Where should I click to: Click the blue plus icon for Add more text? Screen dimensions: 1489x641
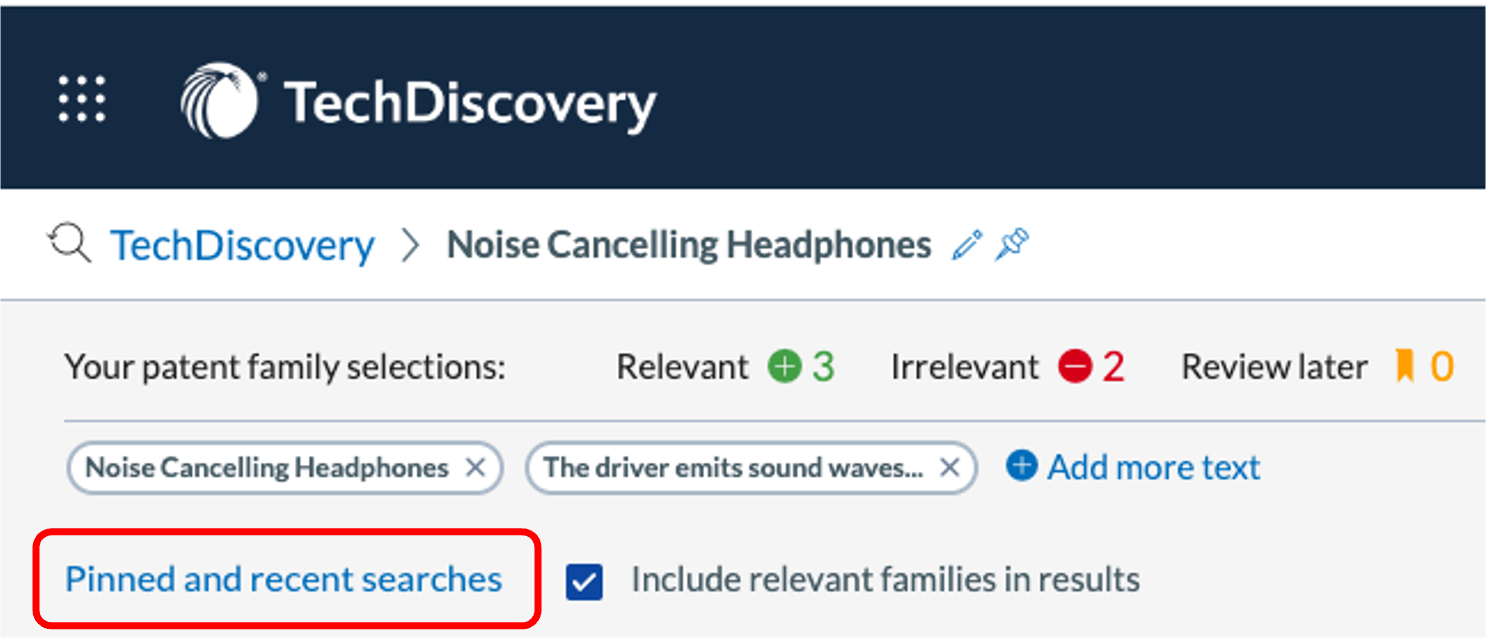[x=1021, y=466]
